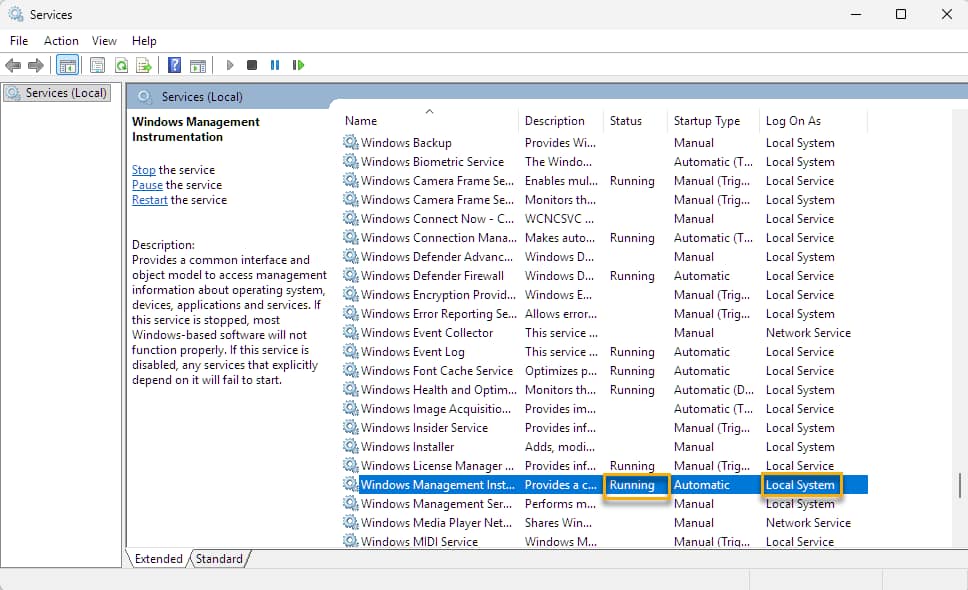Select the Windows Management Ser... service row
The height and width of the screenshot is (590, 968).
tap(605, 504)
